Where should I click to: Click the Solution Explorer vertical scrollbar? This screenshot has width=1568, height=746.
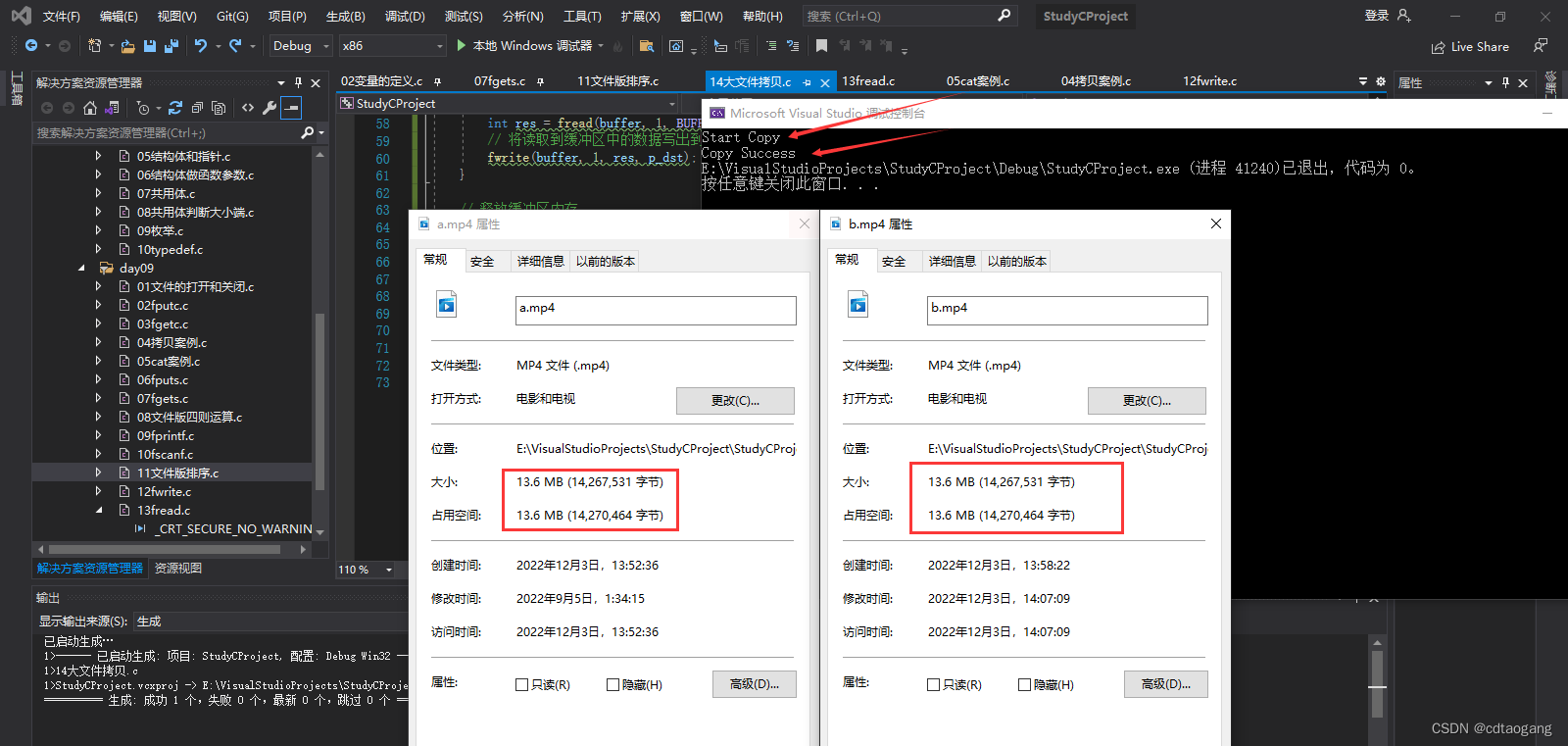click(319, 402)
